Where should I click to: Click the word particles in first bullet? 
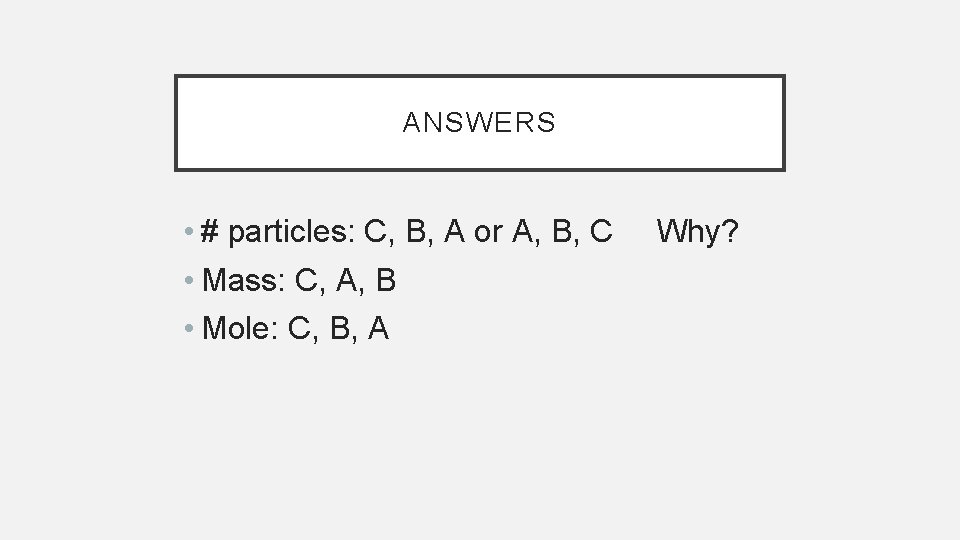[287, 233]
